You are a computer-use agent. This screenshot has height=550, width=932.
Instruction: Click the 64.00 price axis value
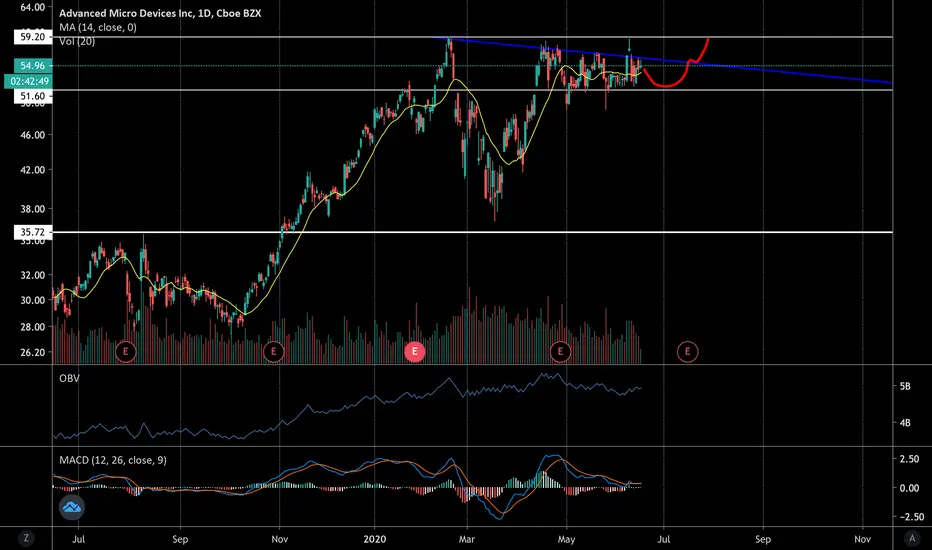[x=33, y=7]
